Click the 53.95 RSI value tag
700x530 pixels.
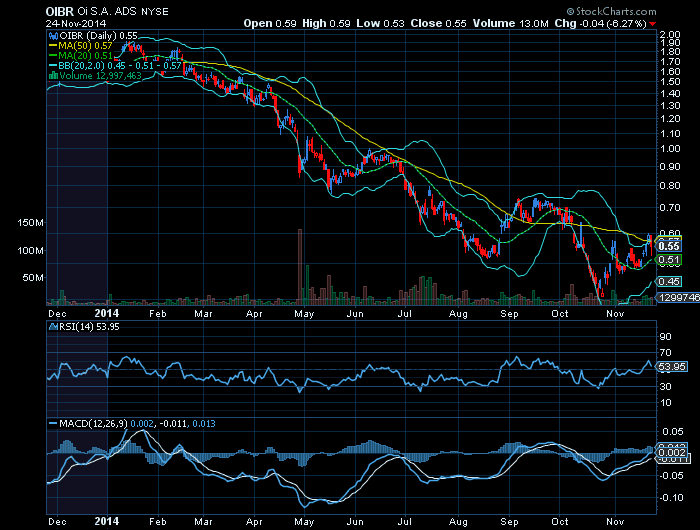pyautogui.click(x=671, y=366)
